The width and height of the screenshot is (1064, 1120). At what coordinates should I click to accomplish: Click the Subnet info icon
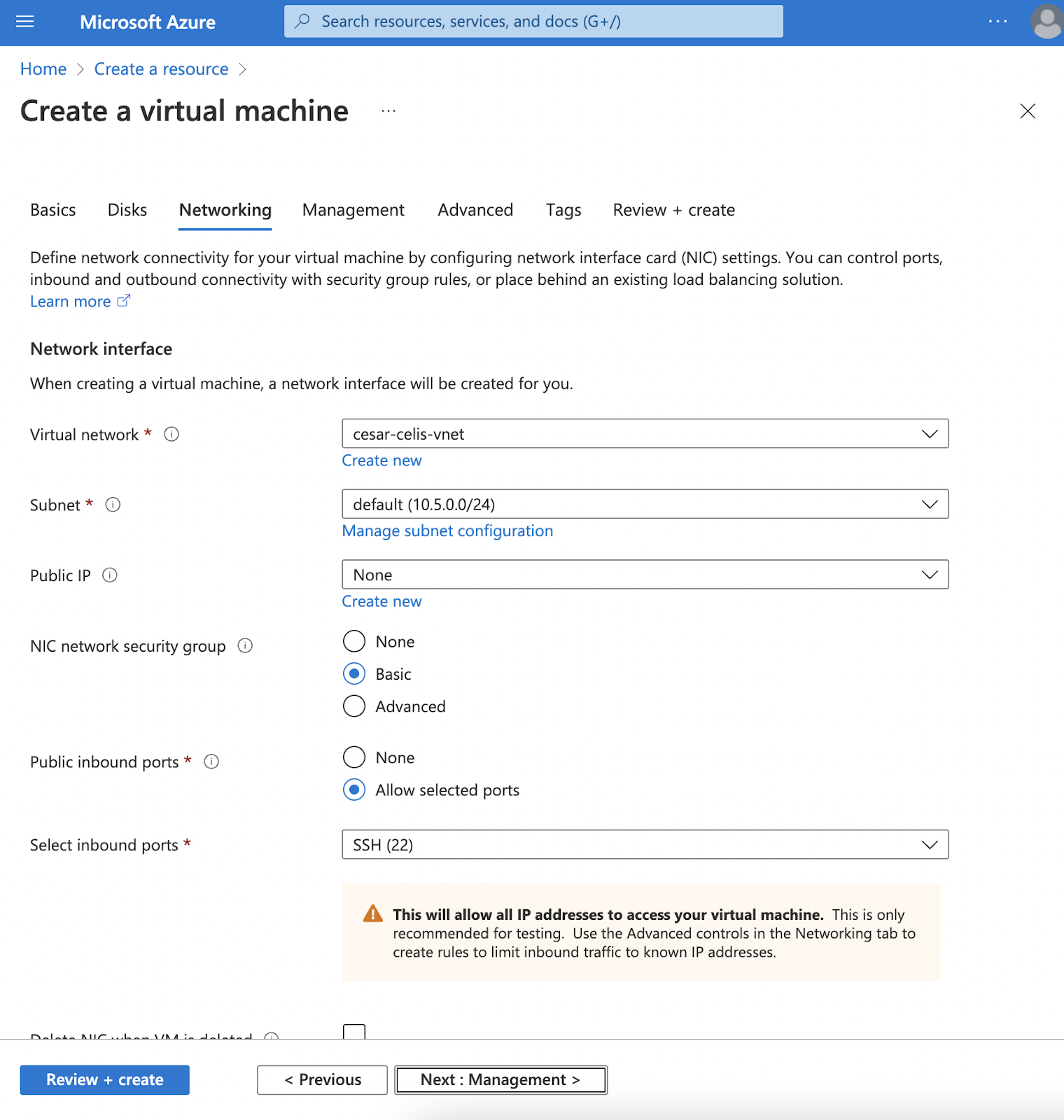tap(113, 505)
